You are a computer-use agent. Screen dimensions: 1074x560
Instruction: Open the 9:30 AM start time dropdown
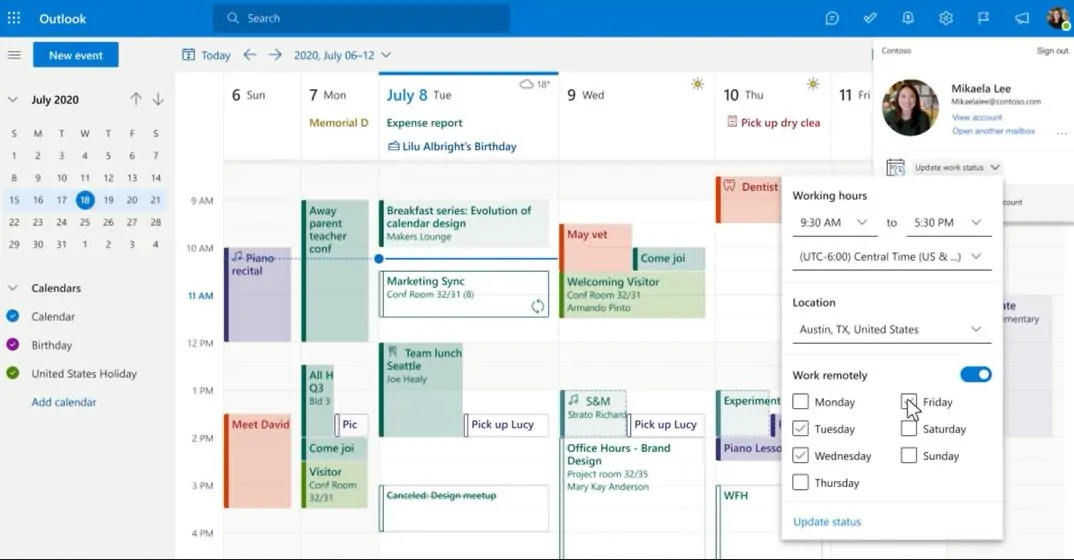click(834, 223)
